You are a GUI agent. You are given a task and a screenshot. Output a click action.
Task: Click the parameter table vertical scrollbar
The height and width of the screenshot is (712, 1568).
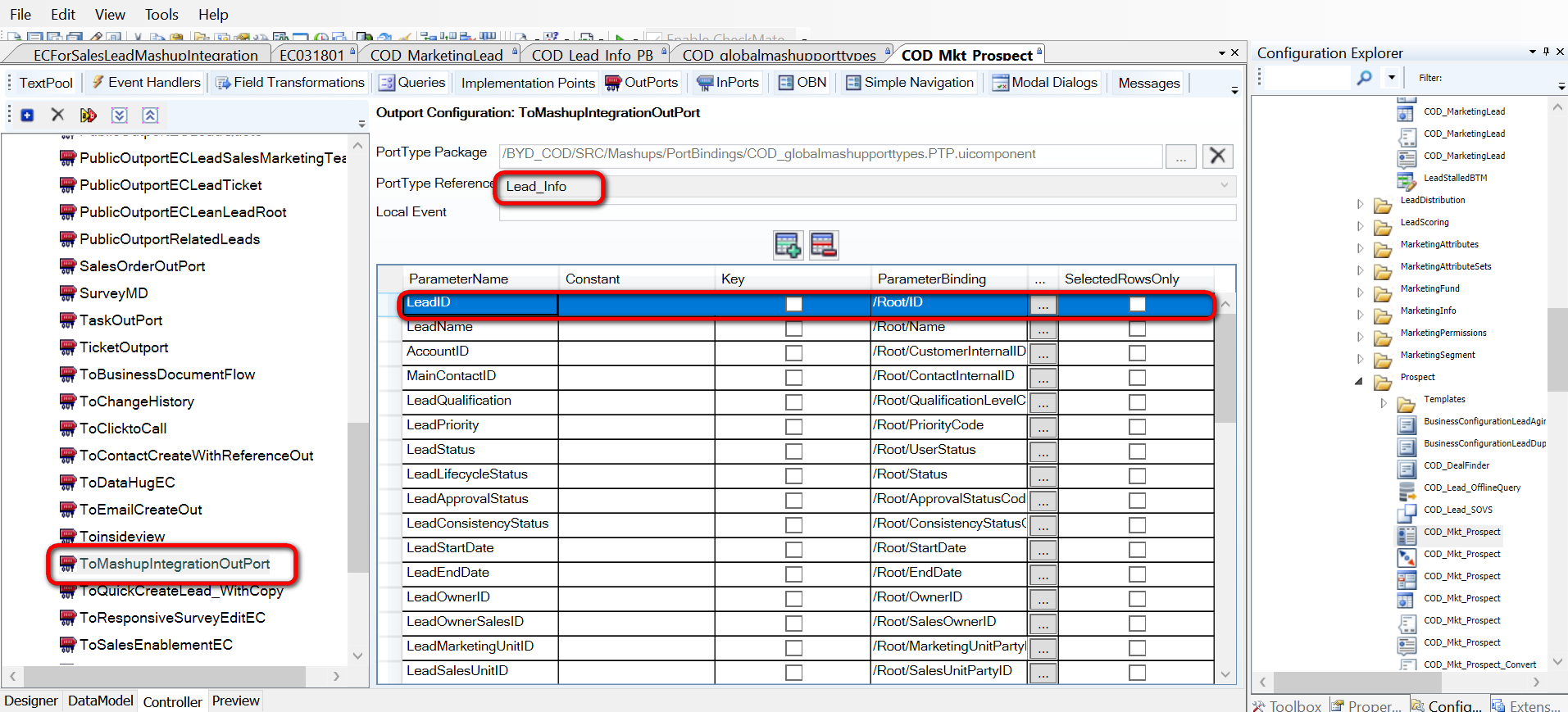click(x=1225, y=489)
